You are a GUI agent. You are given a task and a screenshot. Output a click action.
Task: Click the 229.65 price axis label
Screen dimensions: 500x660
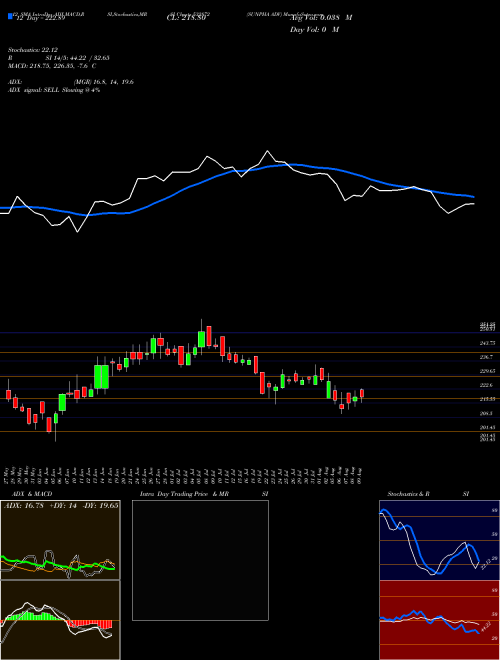click(487, 371)
